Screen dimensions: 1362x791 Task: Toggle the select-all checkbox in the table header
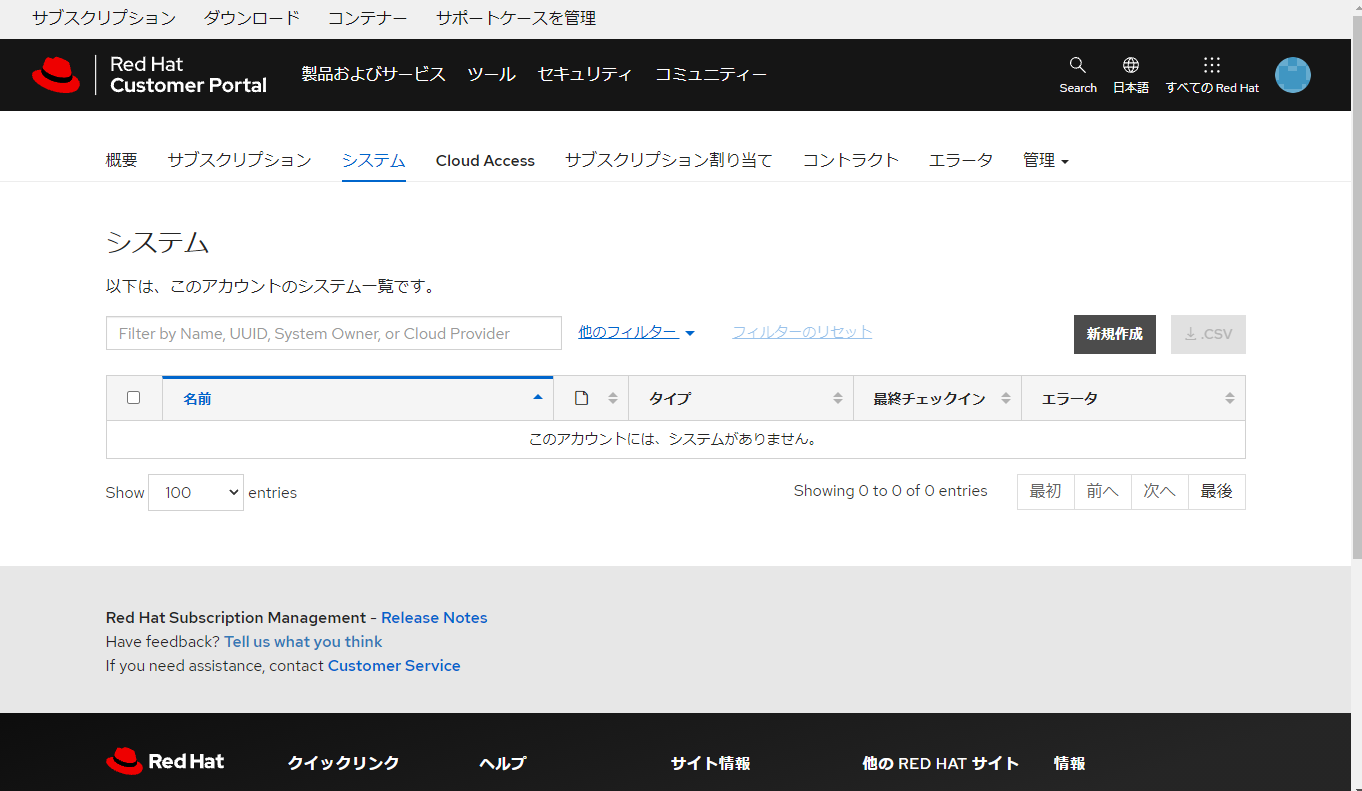[133, 397]
